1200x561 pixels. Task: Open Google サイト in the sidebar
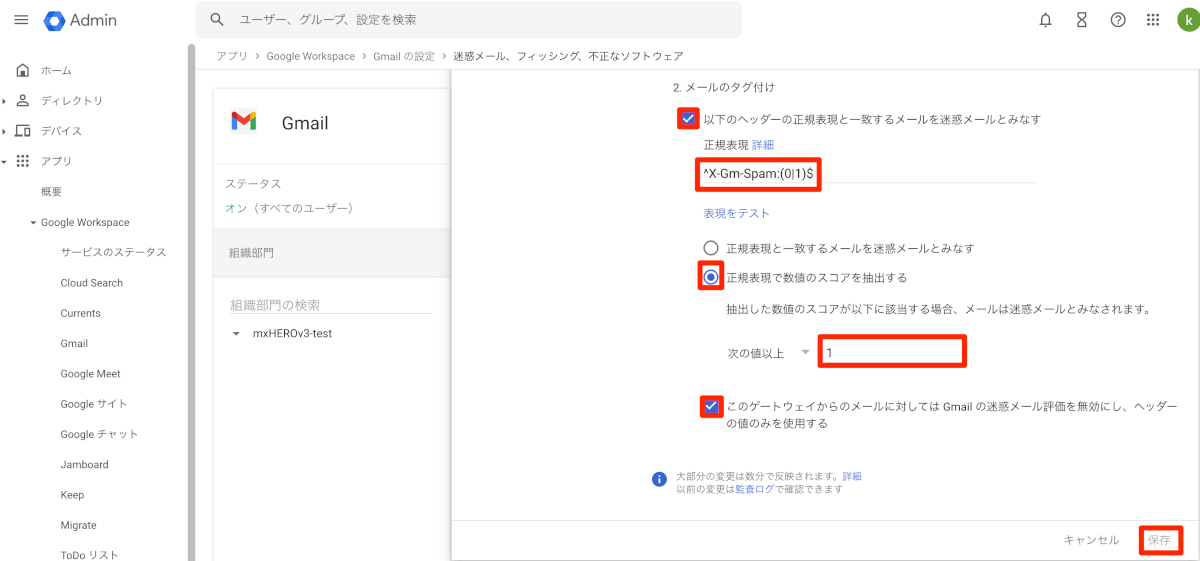coord(94,404)
